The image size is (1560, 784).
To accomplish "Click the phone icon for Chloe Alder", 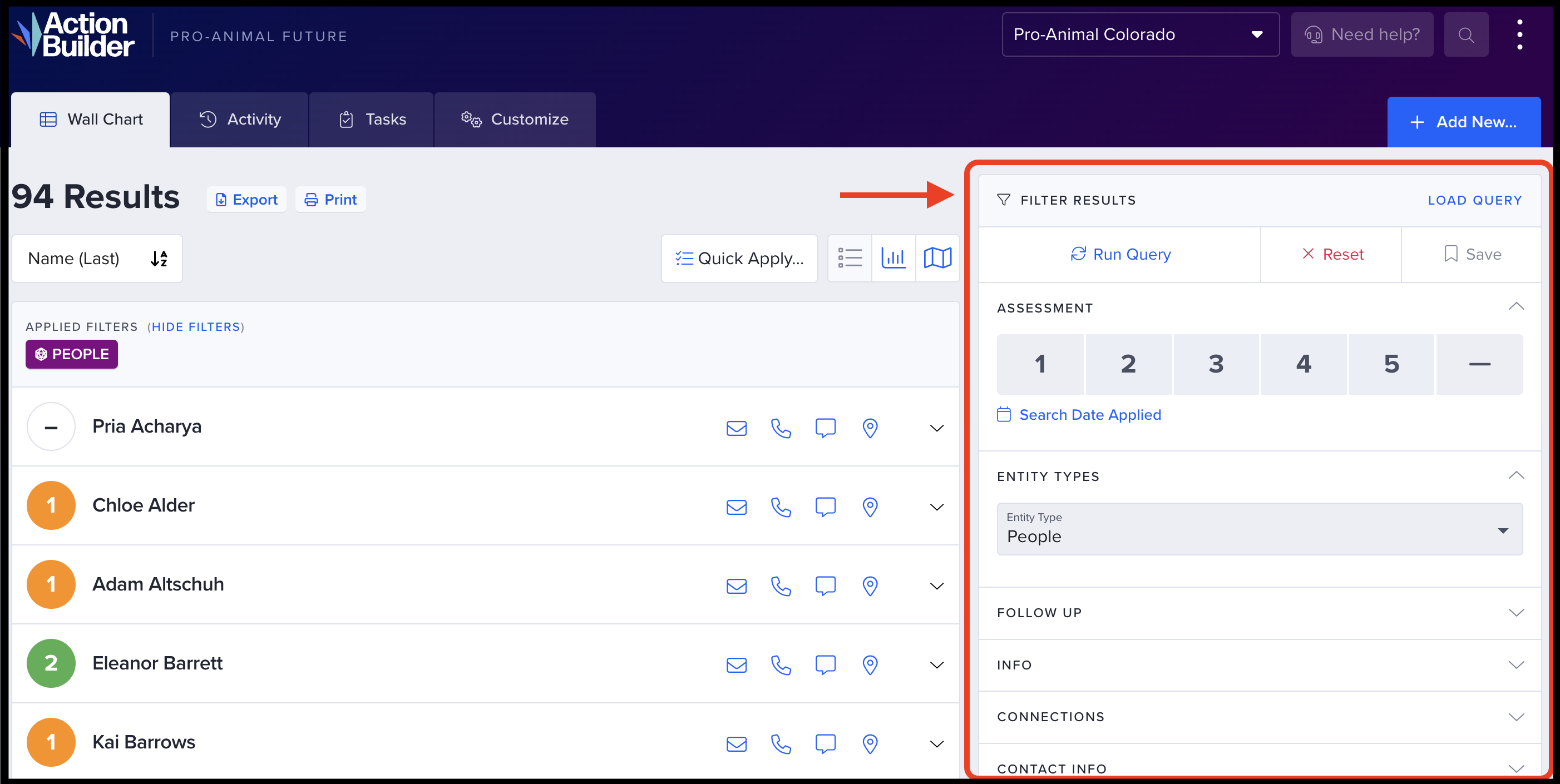I will click(781, 507).
